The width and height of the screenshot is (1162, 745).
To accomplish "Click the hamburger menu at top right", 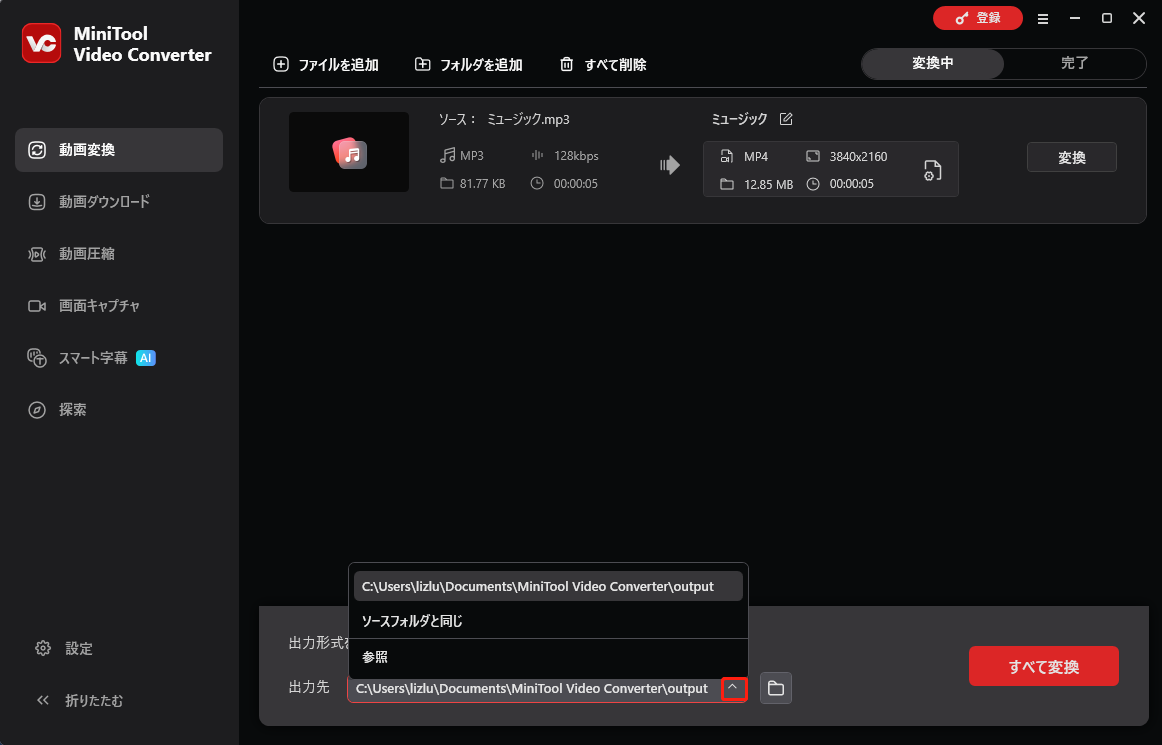I will pyautogui.click(x=1043, y=18).
